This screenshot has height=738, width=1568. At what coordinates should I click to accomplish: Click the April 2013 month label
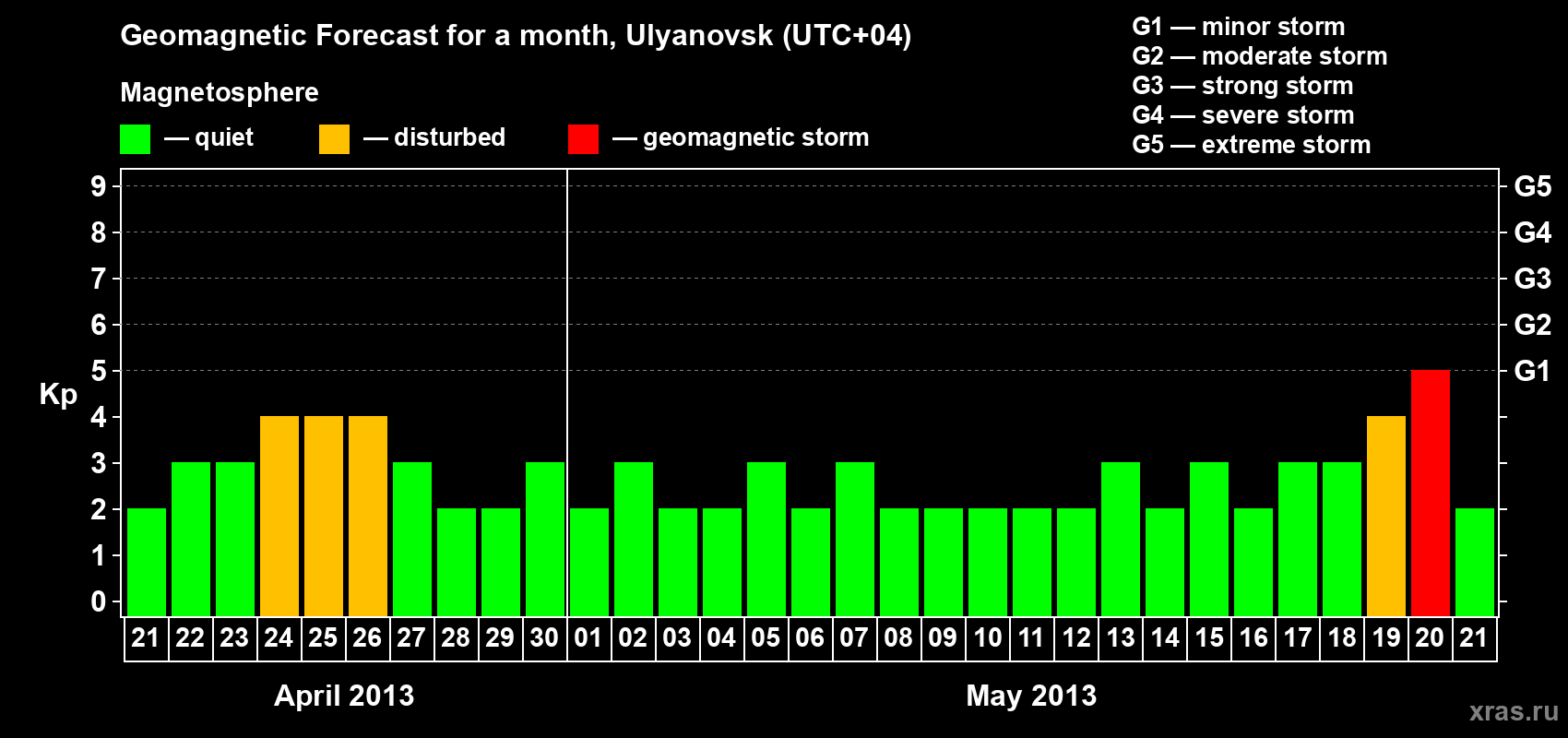344,696
